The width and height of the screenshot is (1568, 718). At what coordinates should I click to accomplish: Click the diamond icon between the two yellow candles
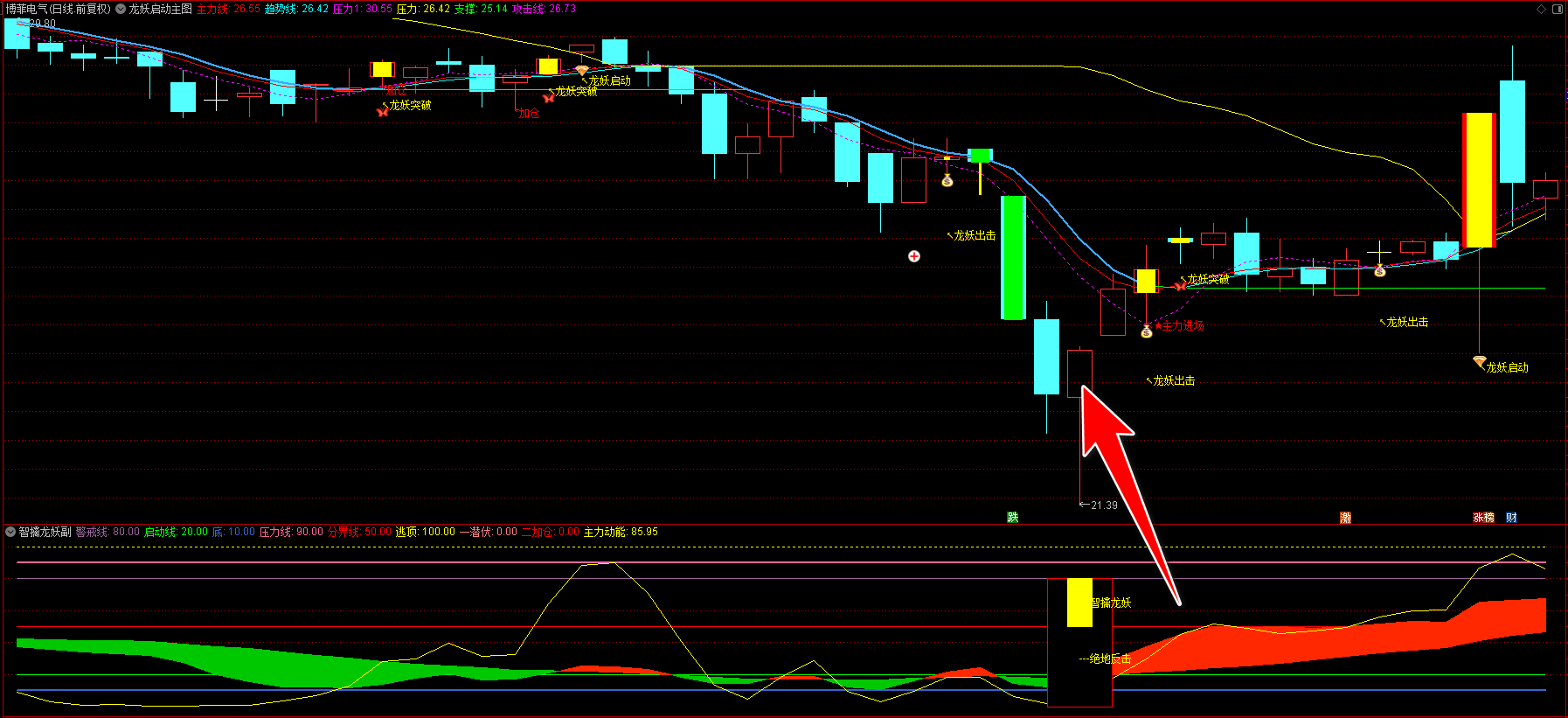click(x=581, y=70)
